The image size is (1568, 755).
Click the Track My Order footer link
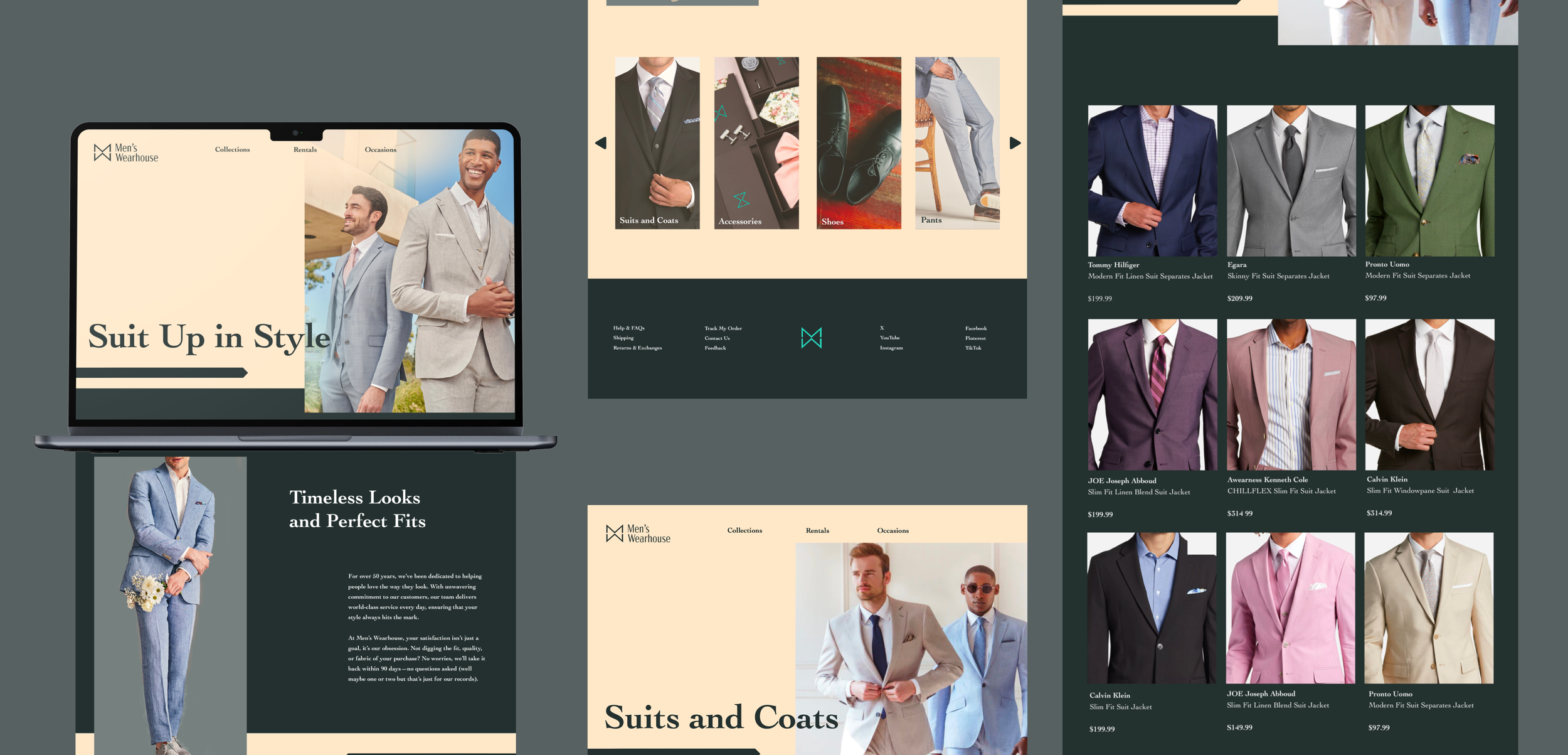(723, 328)
